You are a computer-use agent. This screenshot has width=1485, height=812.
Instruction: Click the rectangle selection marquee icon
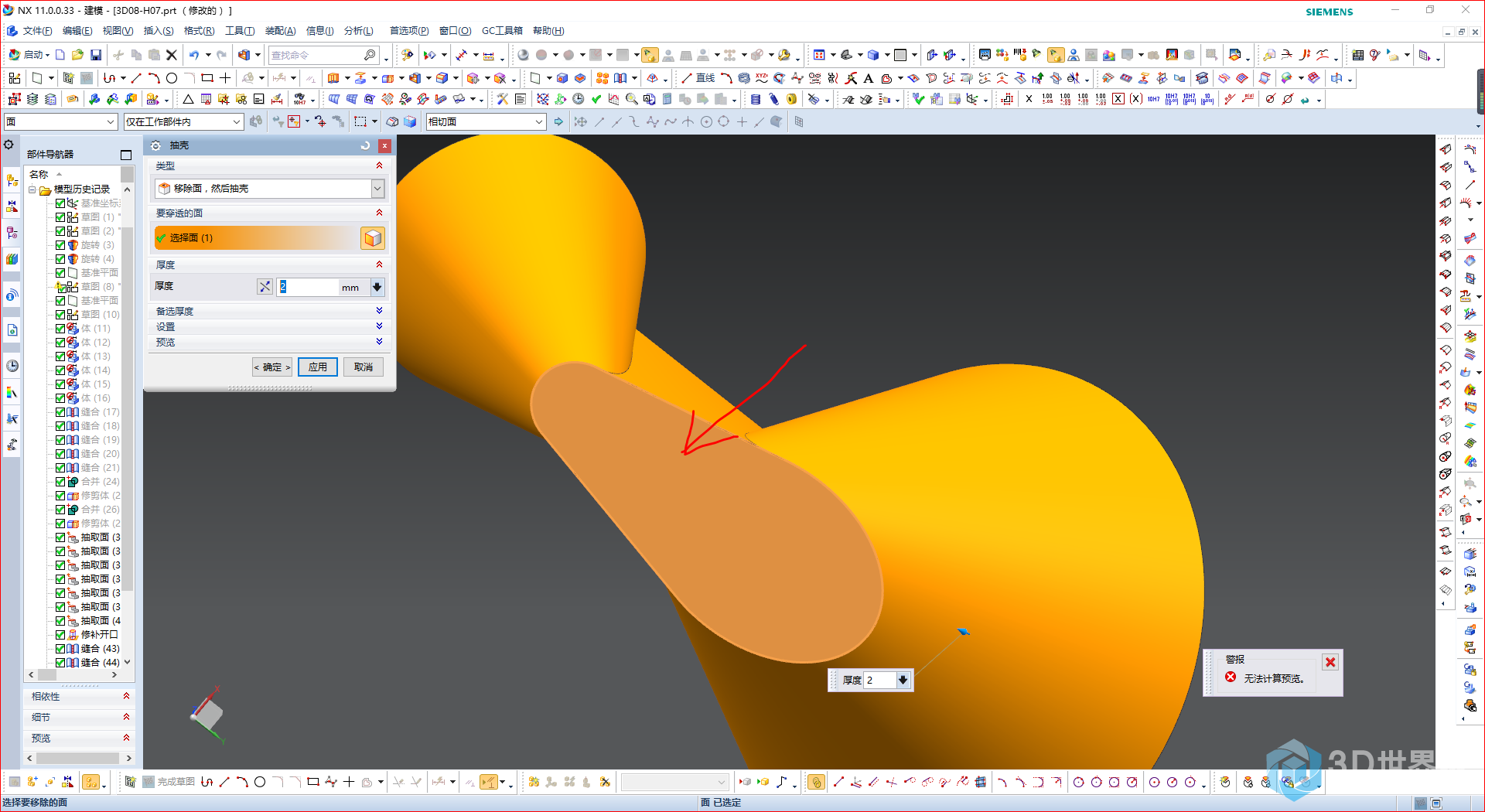[360, 121]
